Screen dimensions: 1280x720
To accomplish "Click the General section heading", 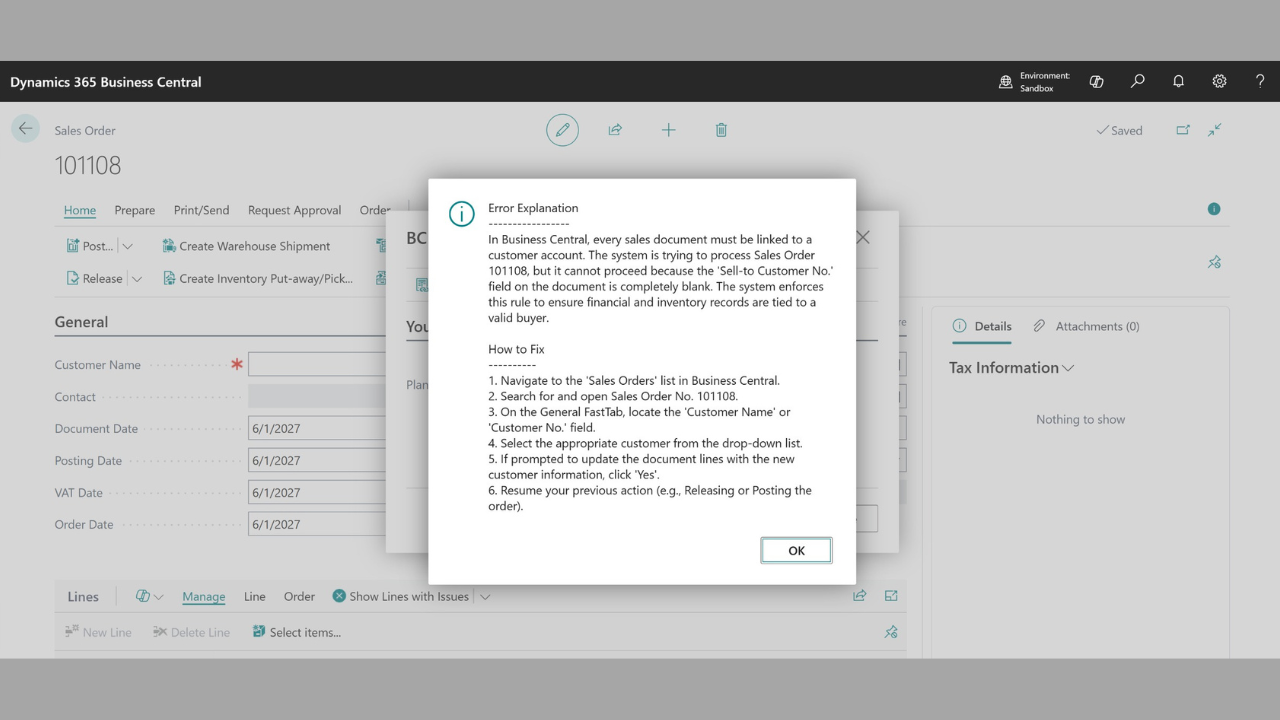I will coord(81,322).
